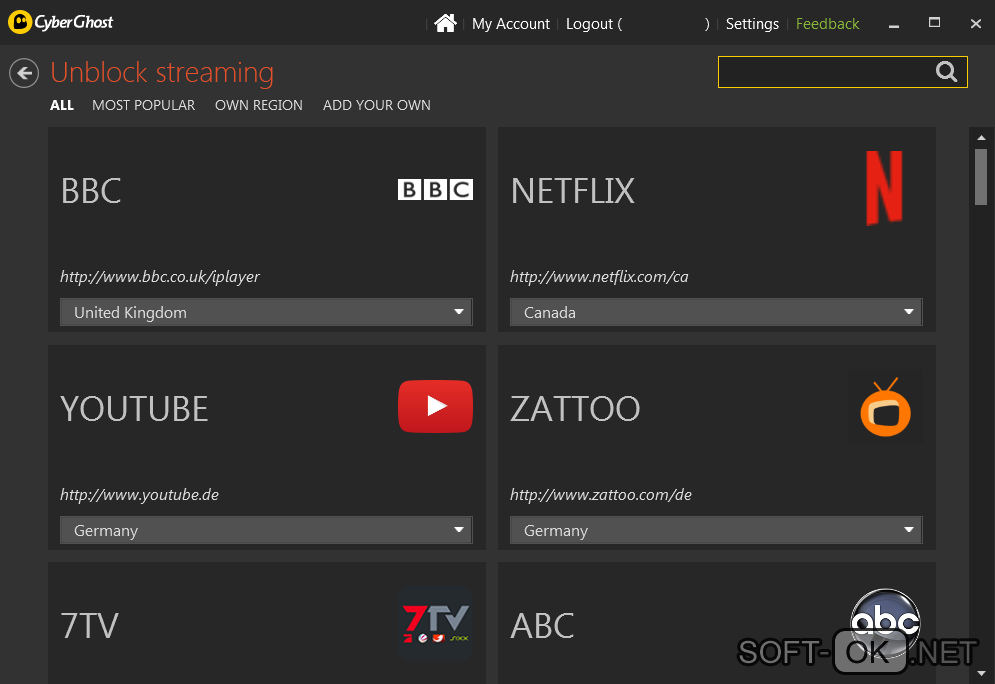995x684 pixels.
Task: Click the search magnifier icon
Action: pyautogui.click(x=946, y=72)
